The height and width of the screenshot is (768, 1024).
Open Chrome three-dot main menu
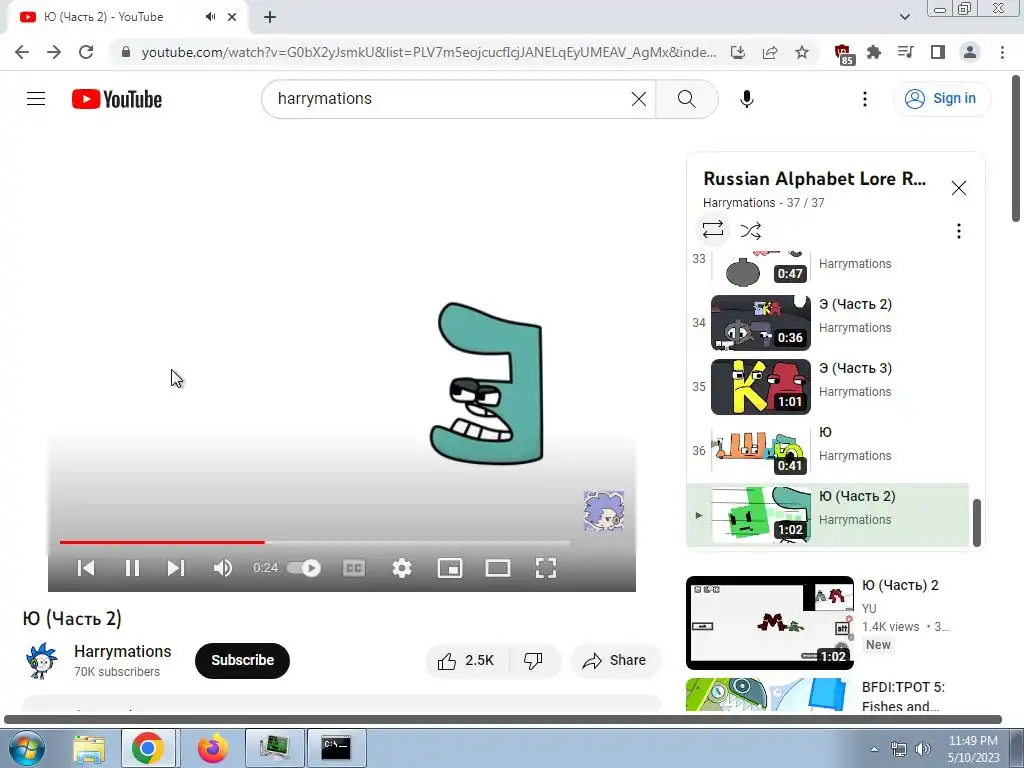1002,52
